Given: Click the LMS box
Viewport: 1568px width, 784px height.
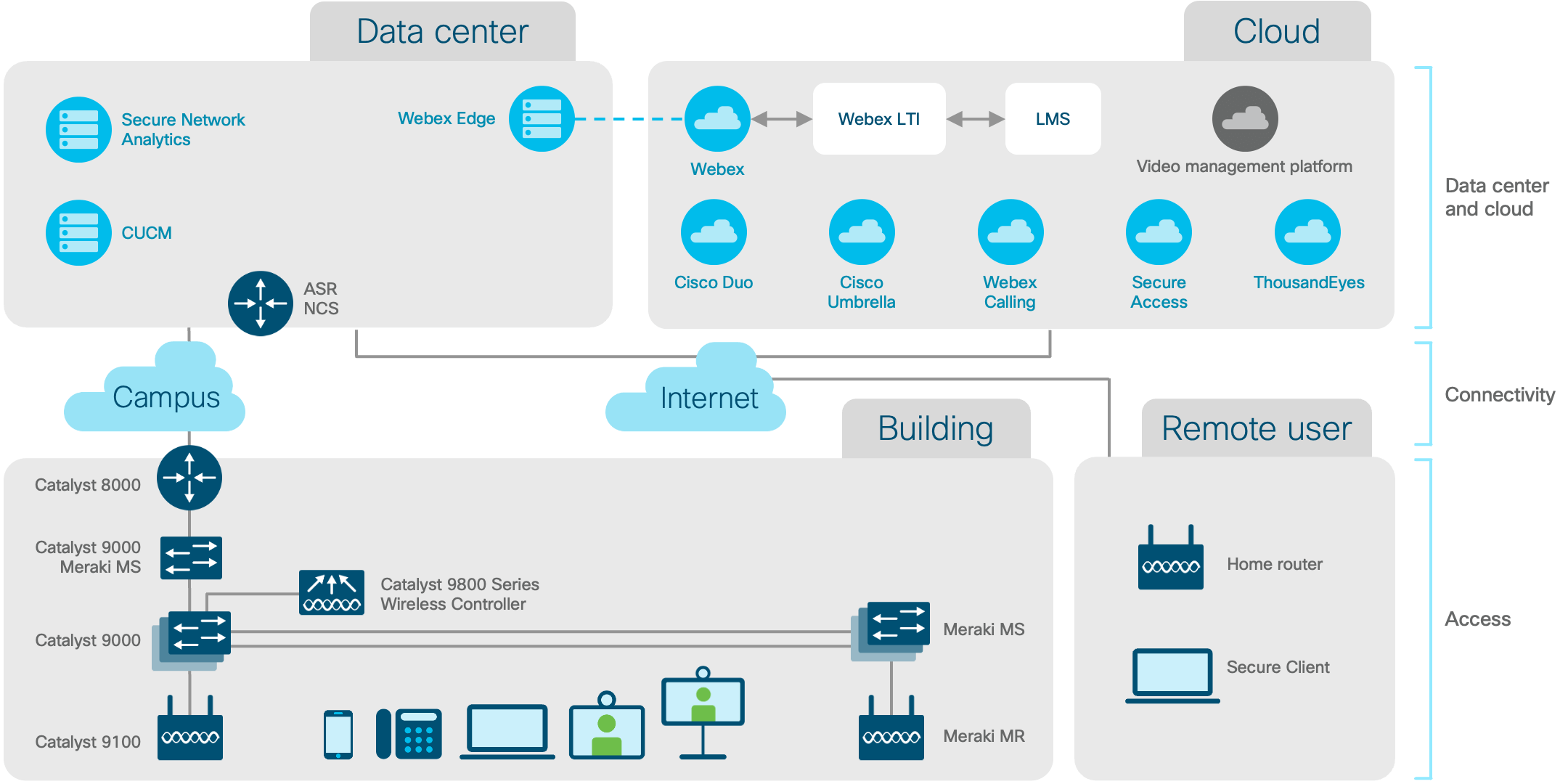Looking at the screenshot, I should point(1053,118).
